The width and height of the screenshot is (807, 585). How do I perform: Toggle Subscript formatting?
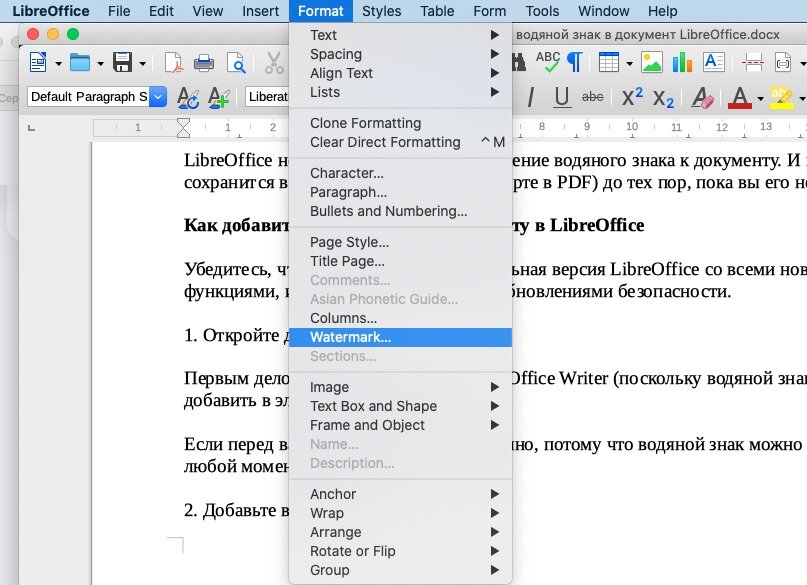(x=663, y=98)
